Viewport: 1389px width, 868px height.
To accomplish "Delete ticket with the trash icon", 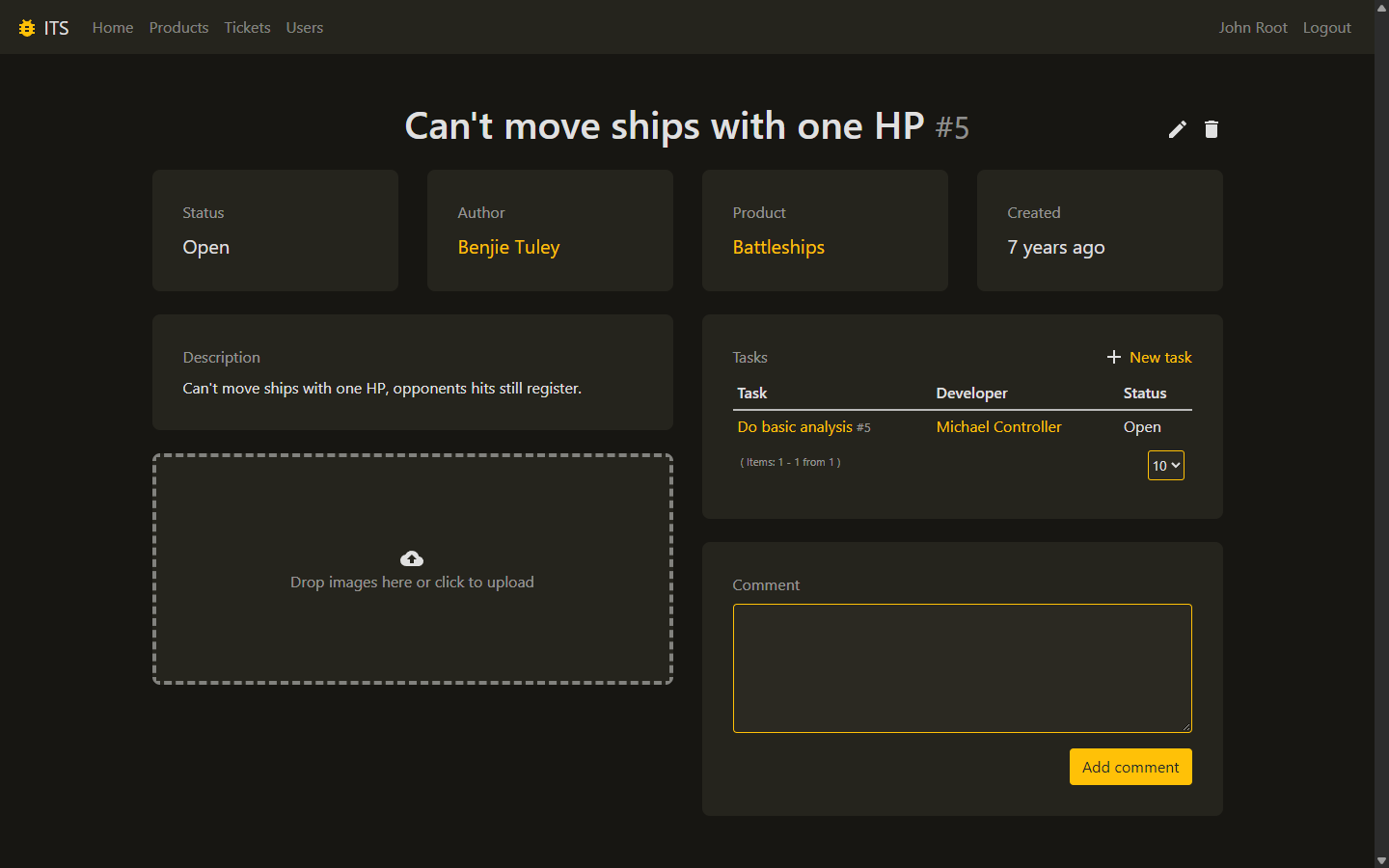I will click(1212, 129).
